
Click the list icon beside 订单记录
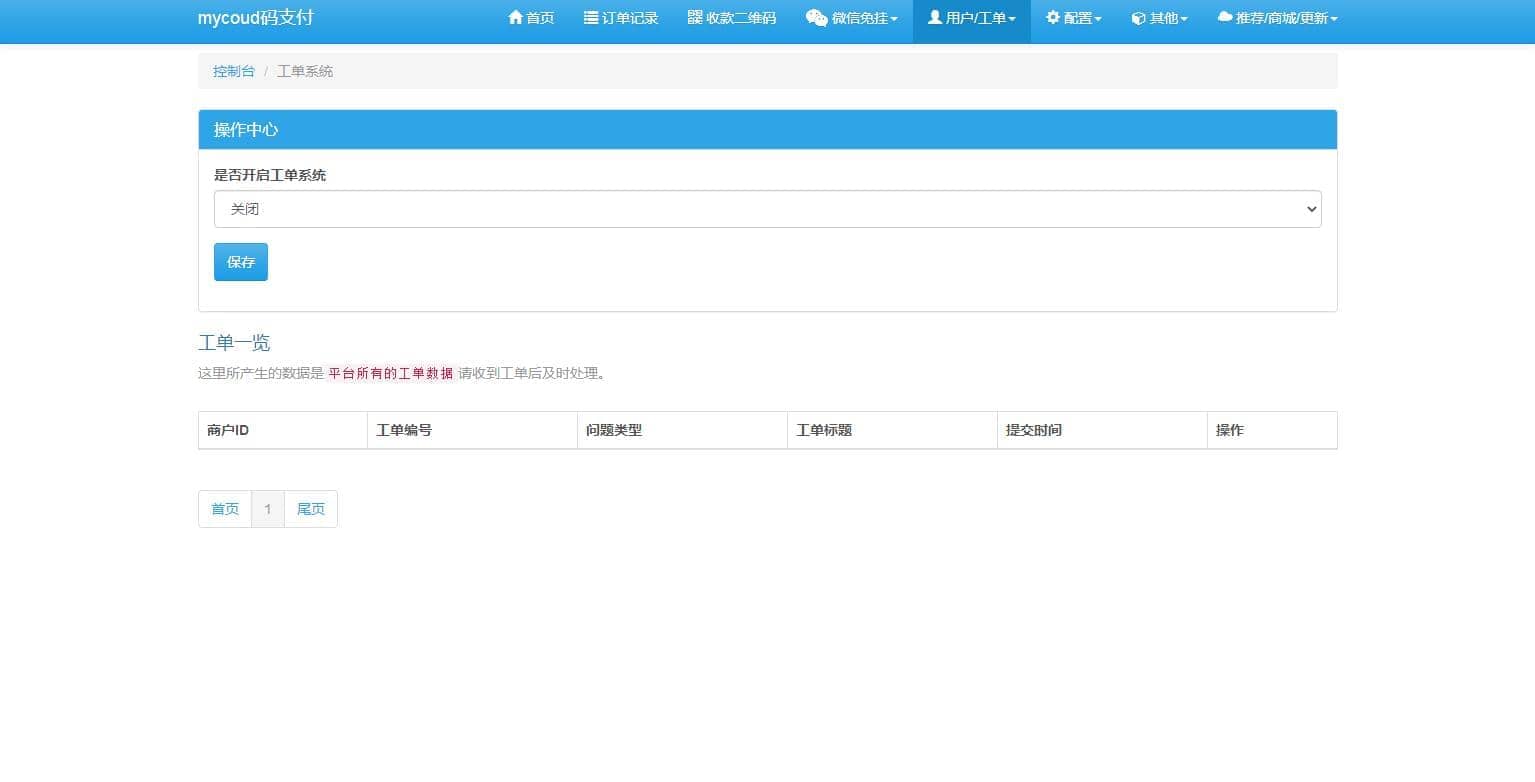(x=591, y=18)
